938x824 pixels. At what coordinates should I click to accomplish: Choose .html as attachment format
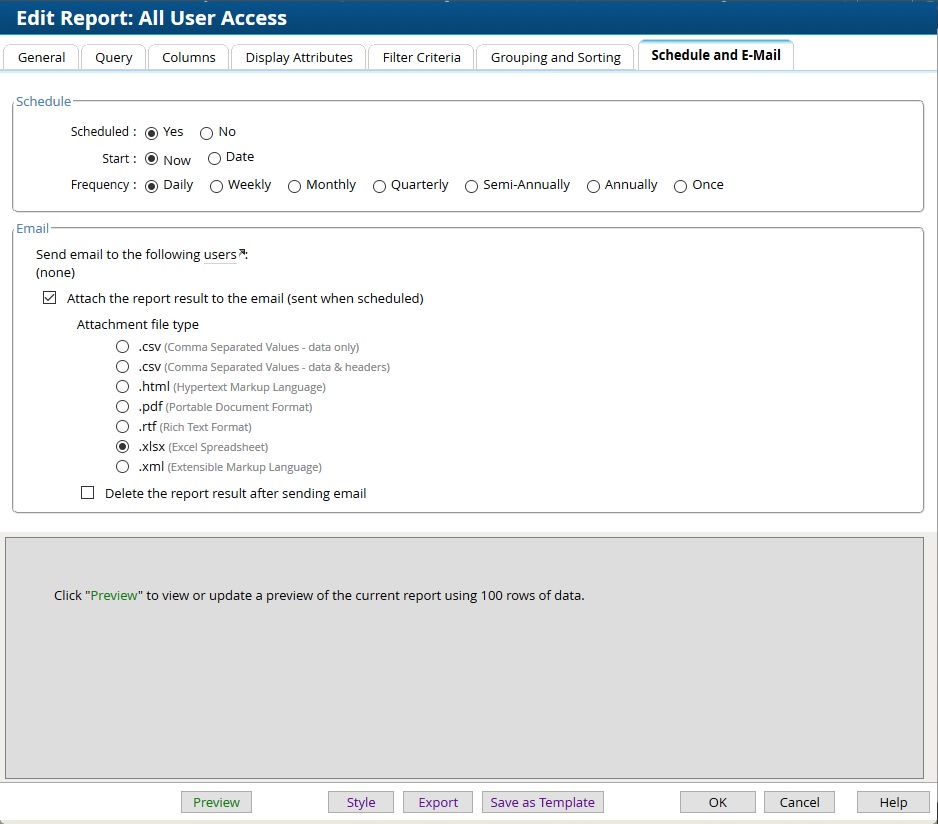click(x=122, y=386)
